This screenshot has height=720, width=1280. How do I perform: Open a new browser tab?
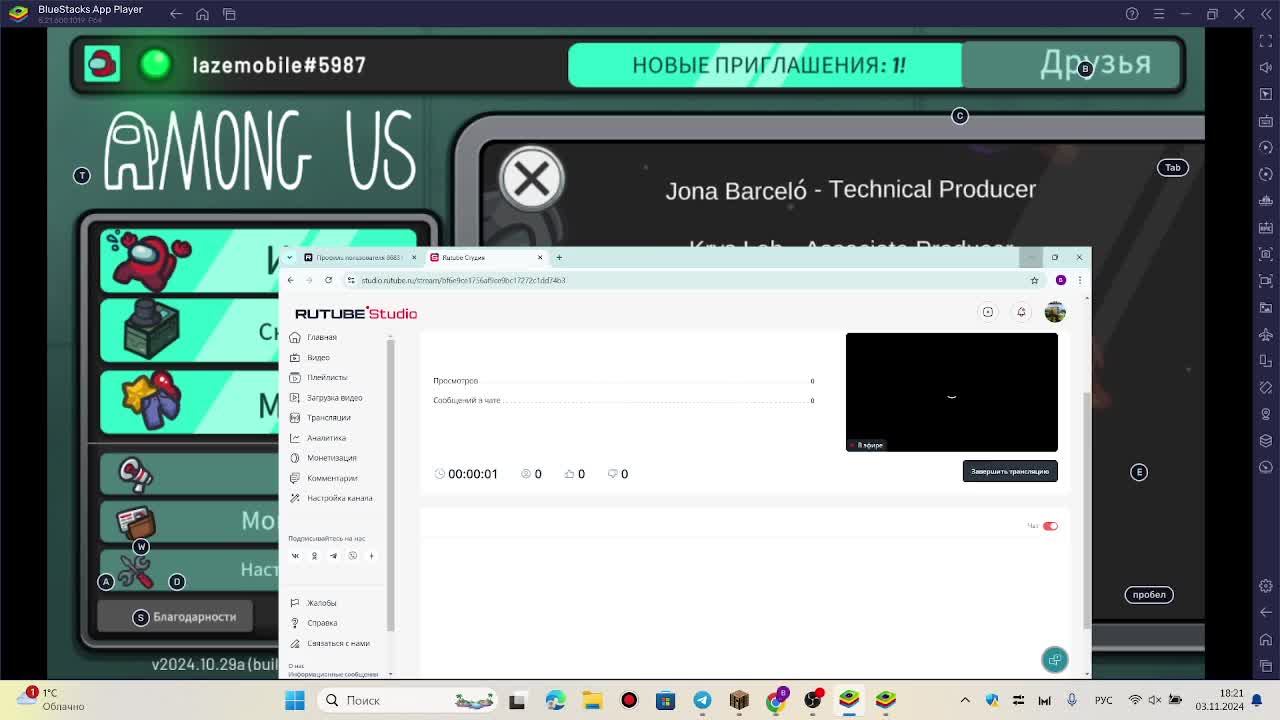coord(559,258)
